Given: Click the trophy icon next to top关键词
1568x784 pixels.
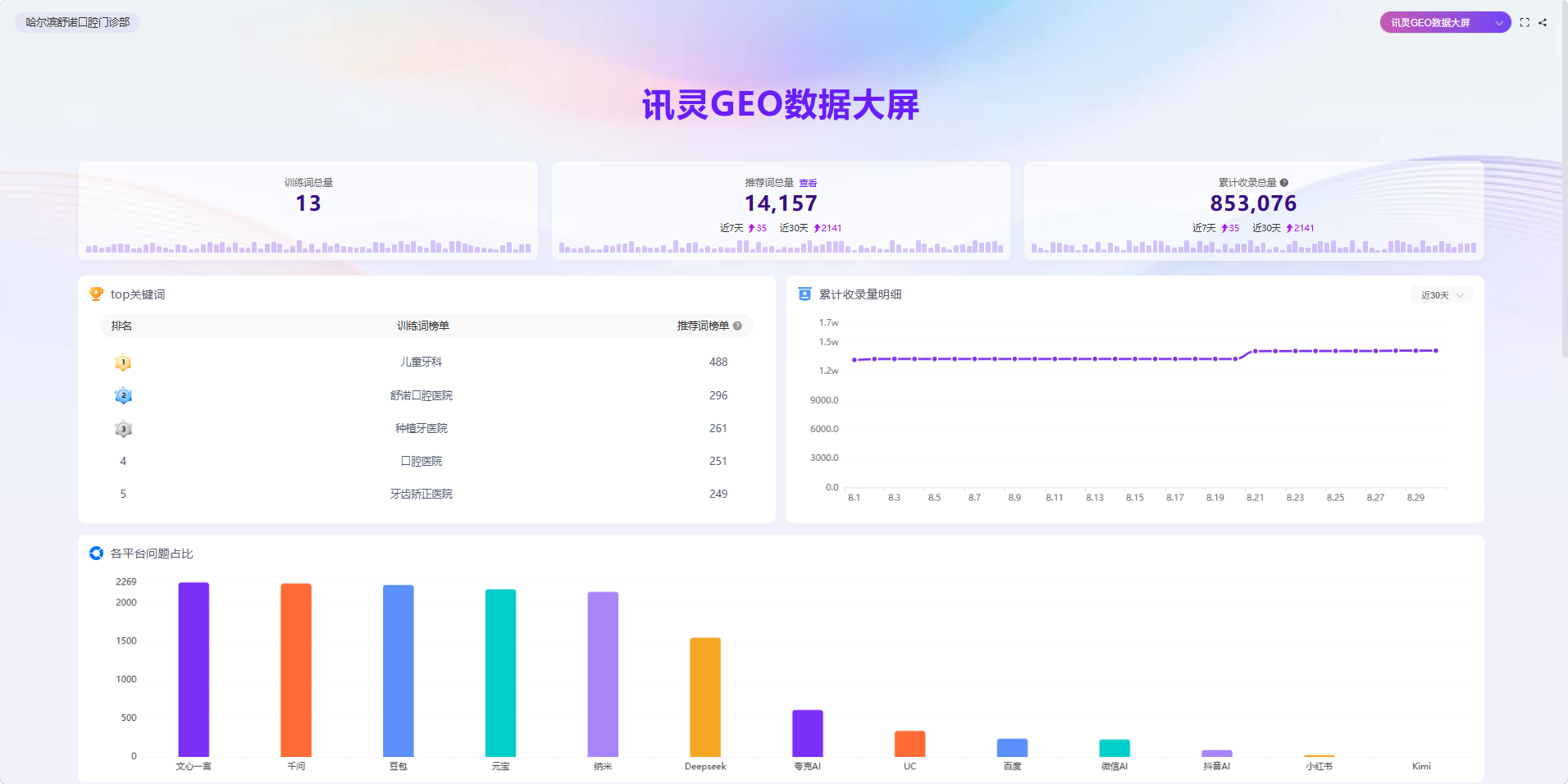Looking at the screenshot, I should (x=96, y=294).
